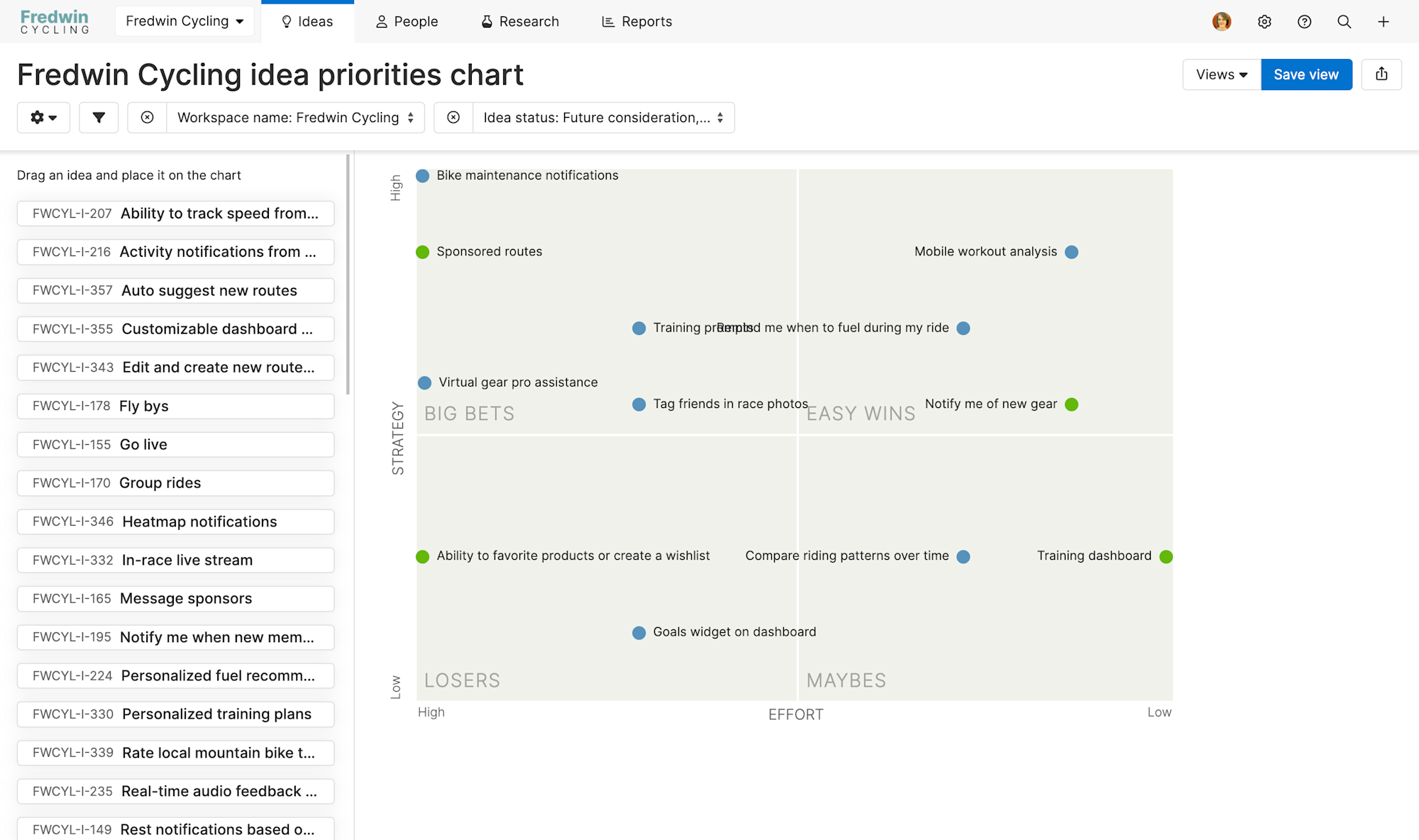Switch to the Reports tab

click(x=636, y=22)
